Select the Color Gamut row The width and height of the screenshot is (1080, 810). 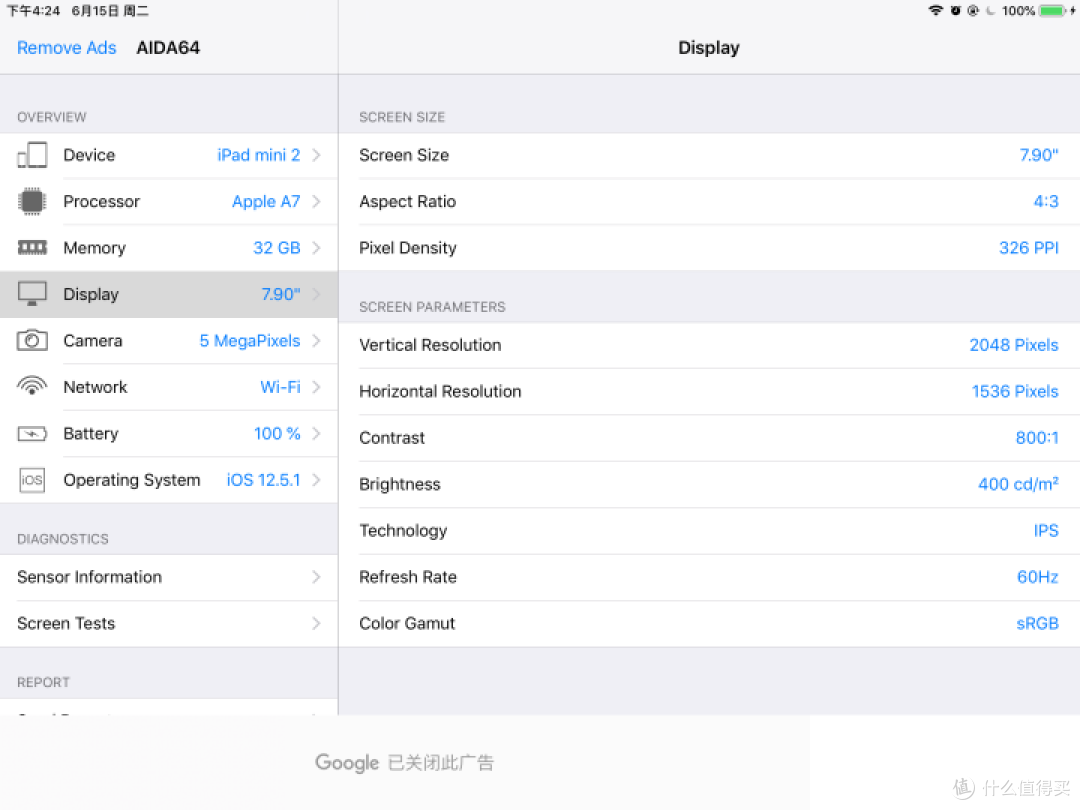(x=709, y=623)
